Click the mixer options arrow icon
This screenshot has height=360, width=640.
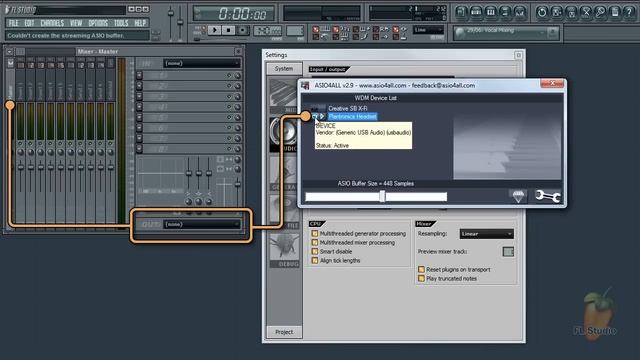tap(9, 52)
